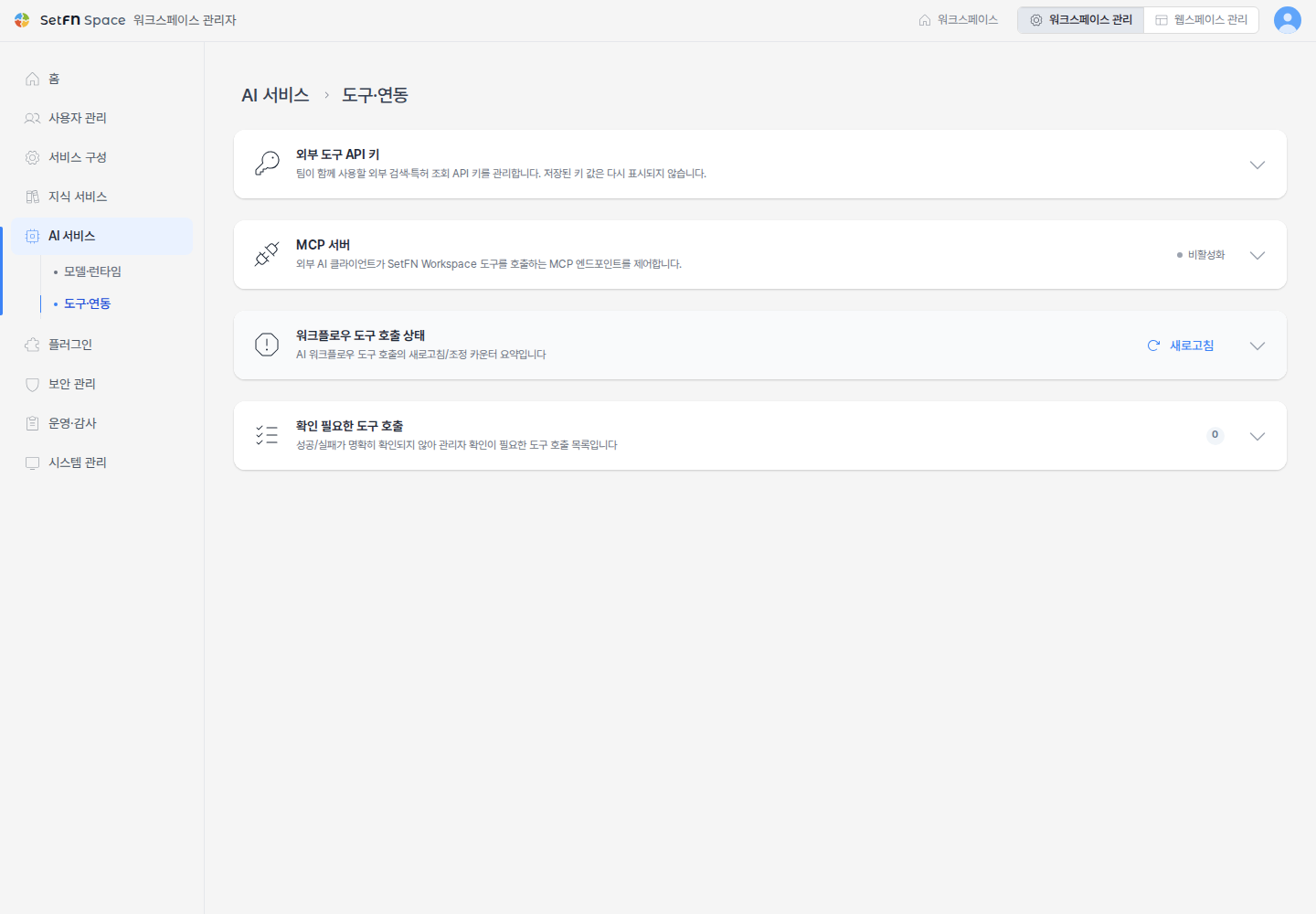Click description starting 외부 AI 클라이언트가 SetFN

click(x=489, y=264)
